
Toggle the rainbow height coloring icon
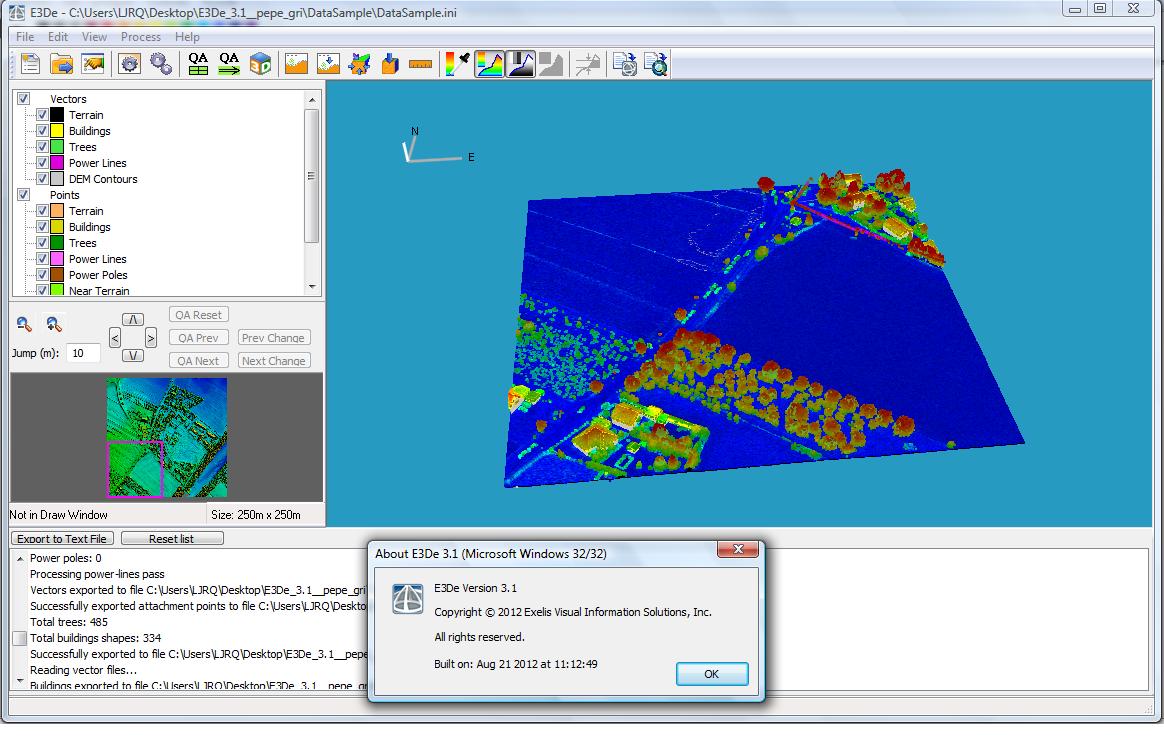point(489,64)
